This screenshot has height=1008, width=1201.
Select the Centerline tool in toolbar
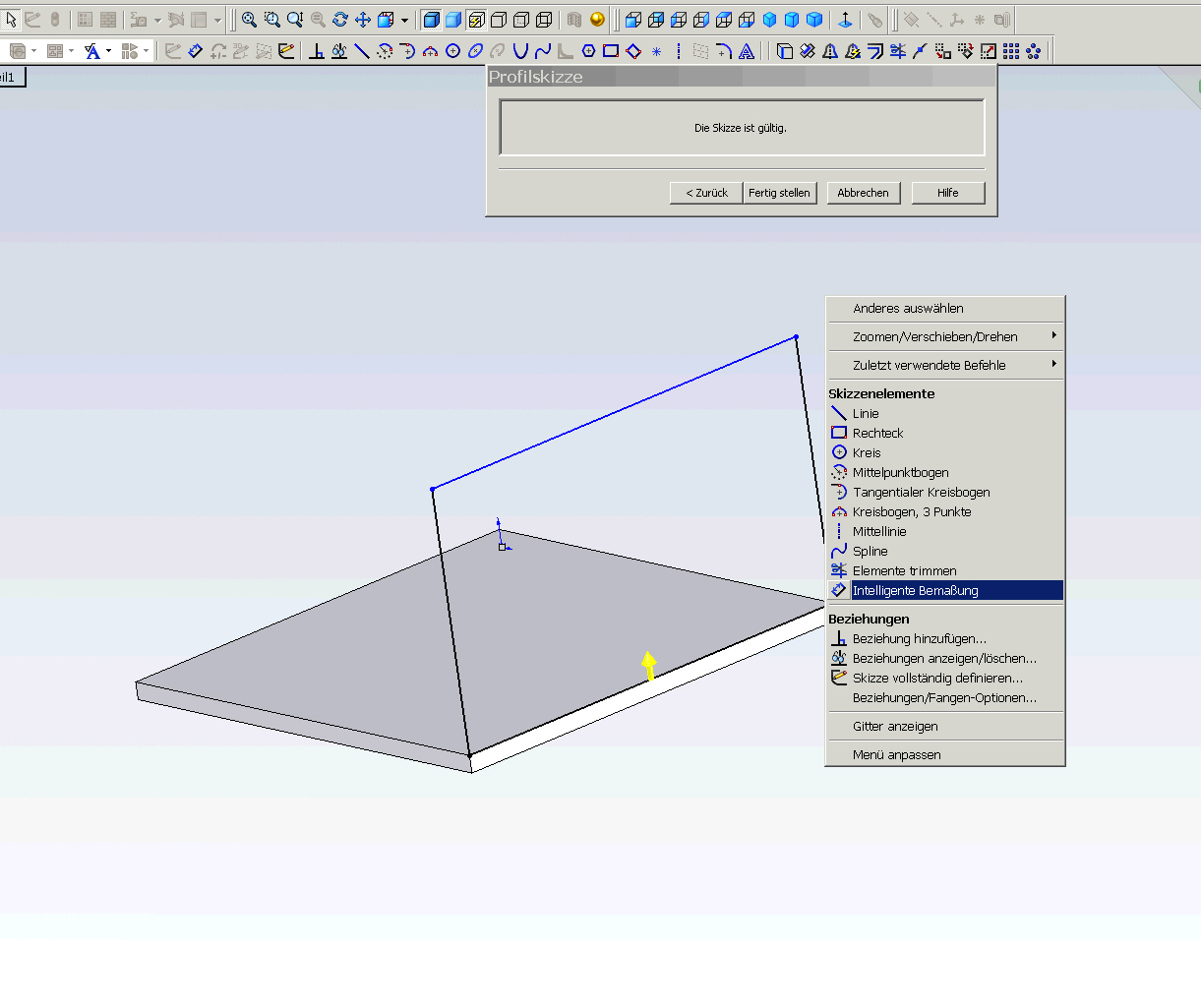point(679,50)
